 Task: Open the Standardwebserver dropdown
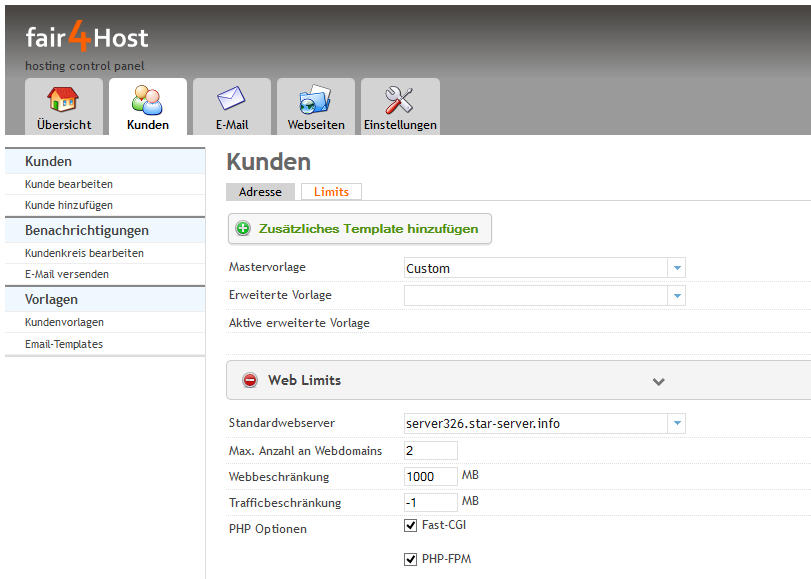tap(677, 424)
